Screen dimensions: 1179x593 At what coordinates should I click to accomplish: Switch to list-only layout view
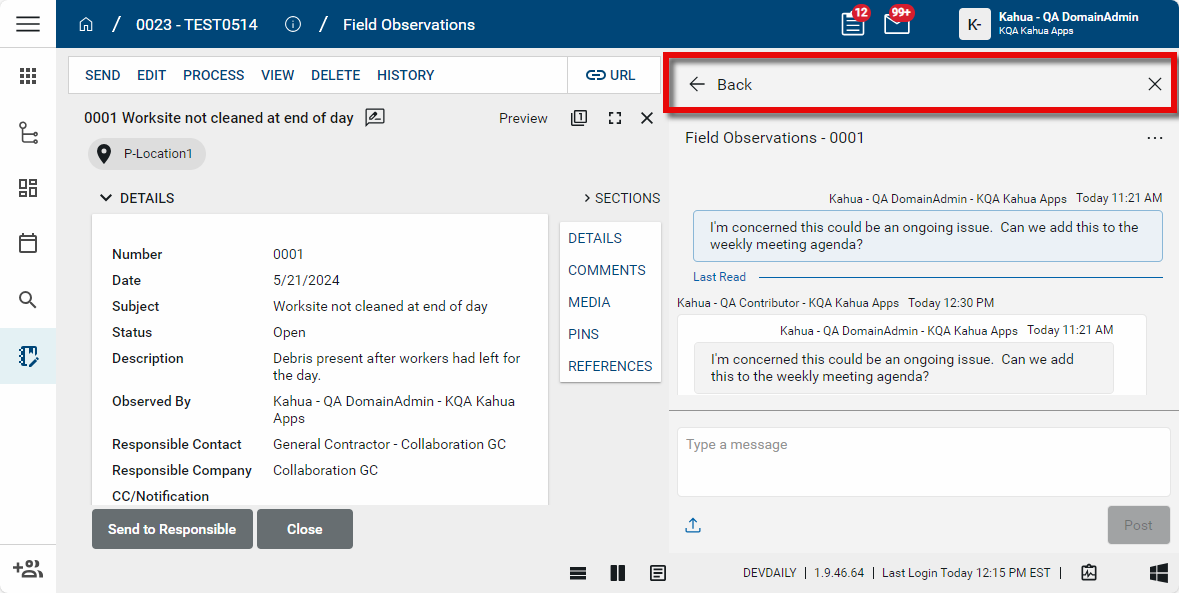(x=578, y=573)
